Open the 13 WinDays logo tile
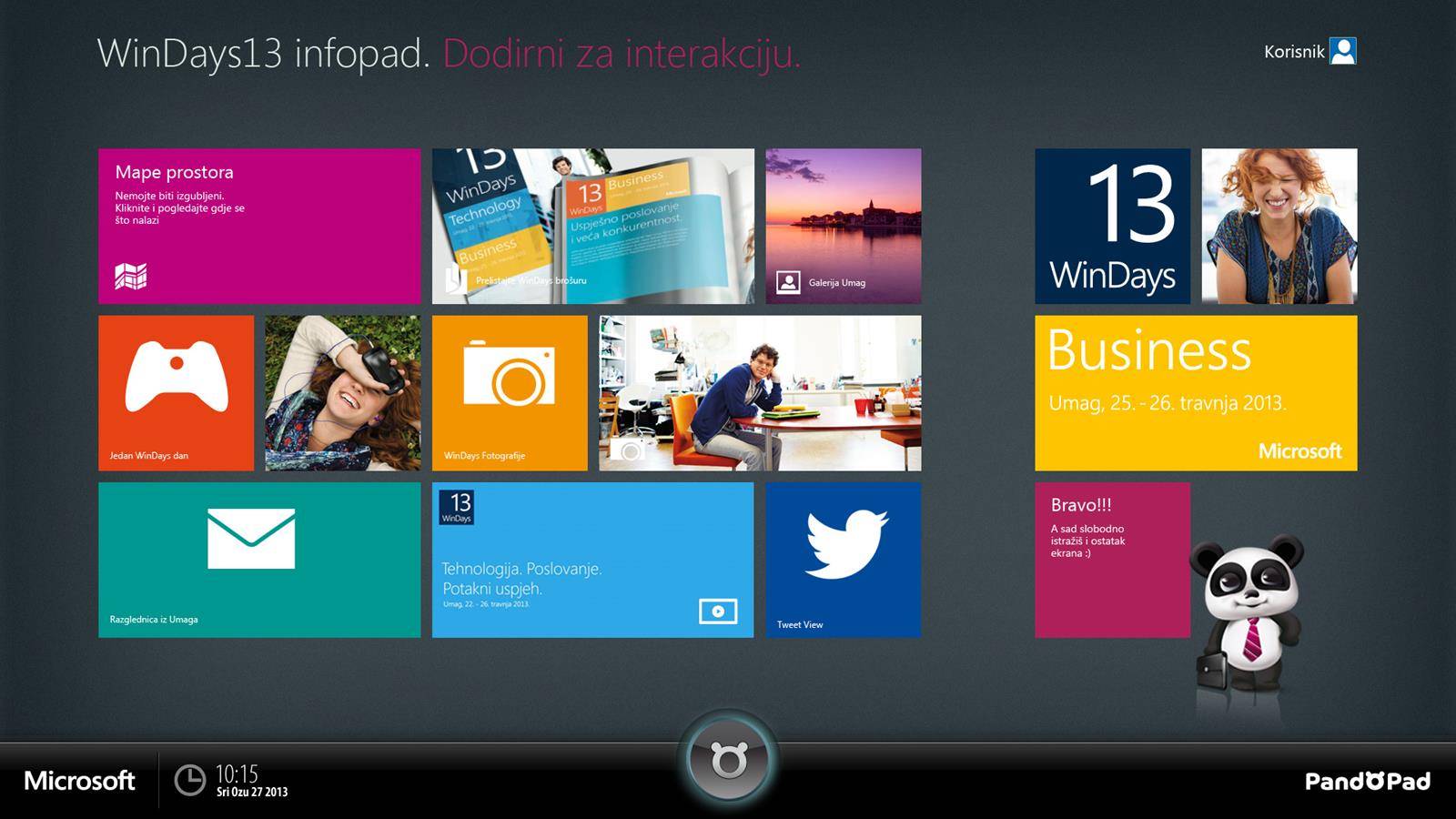Screen dimensions: 1456x819 [1112, 226]
